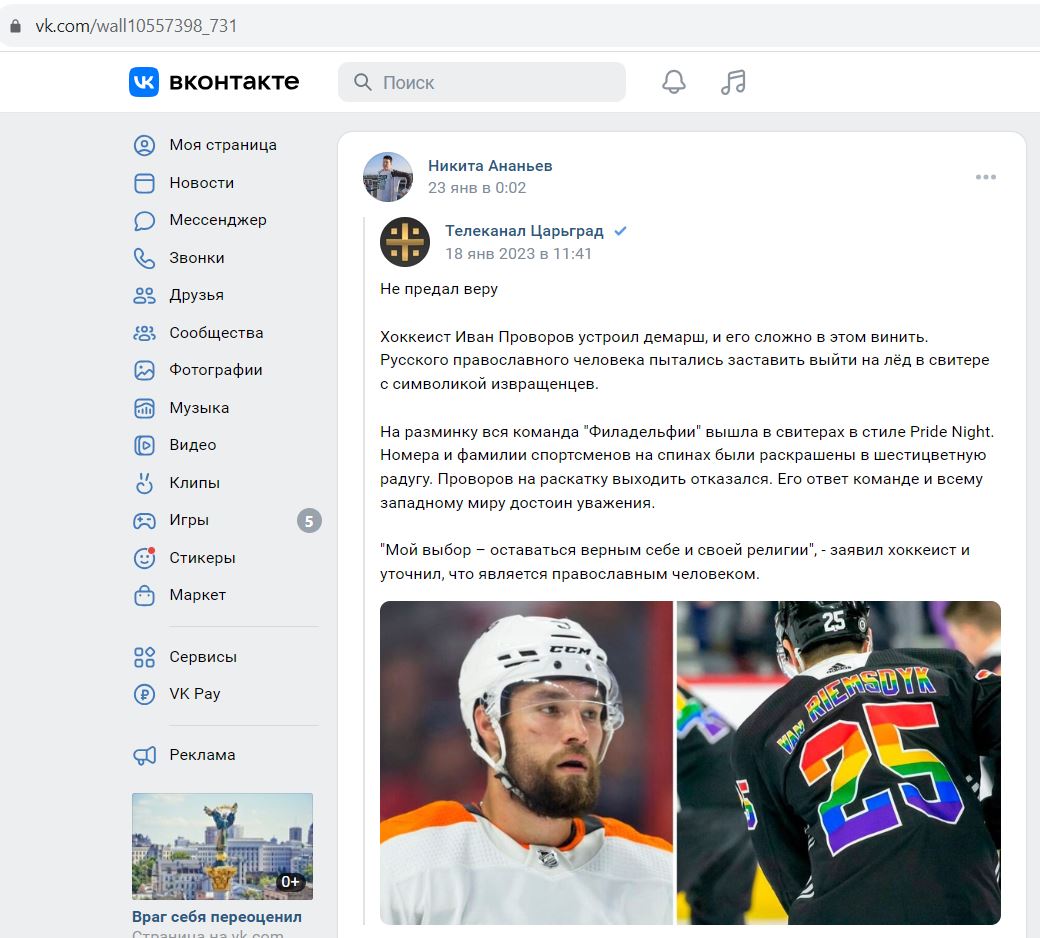Click the Фотографии label

pyautogui.click(x=216, y=370)
